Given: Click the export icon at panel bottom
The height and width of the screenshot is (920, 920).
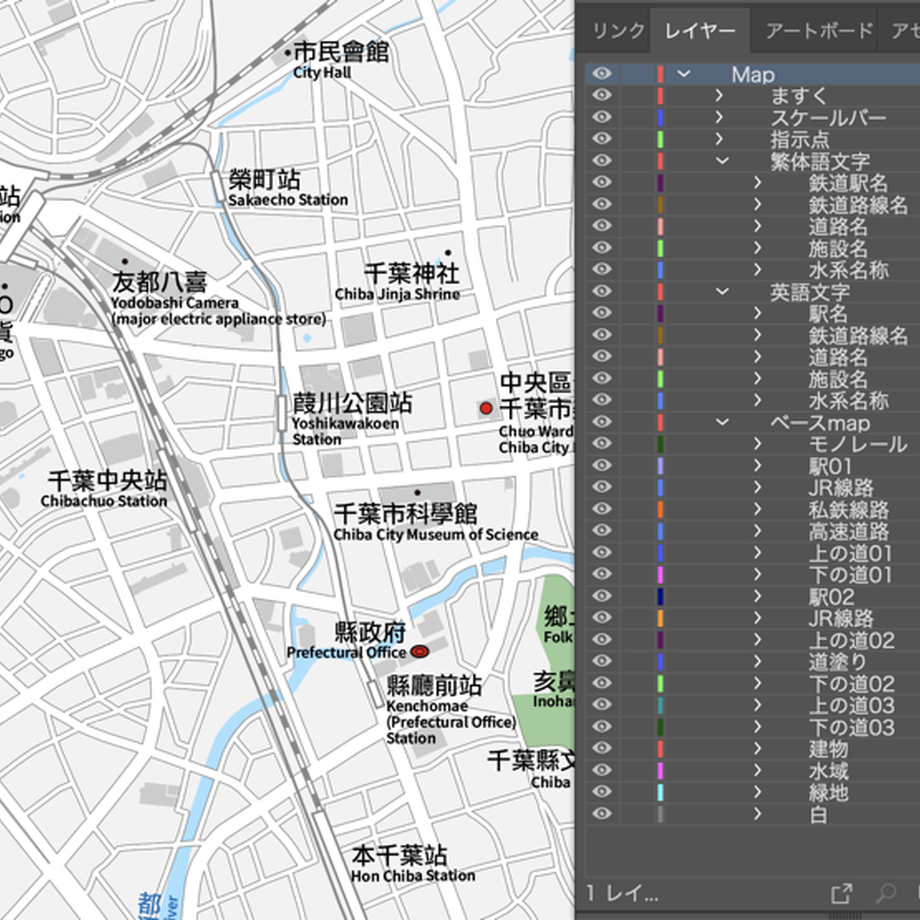Looking at the screenshot, I should pyautogui.click(x=842, y=894).
